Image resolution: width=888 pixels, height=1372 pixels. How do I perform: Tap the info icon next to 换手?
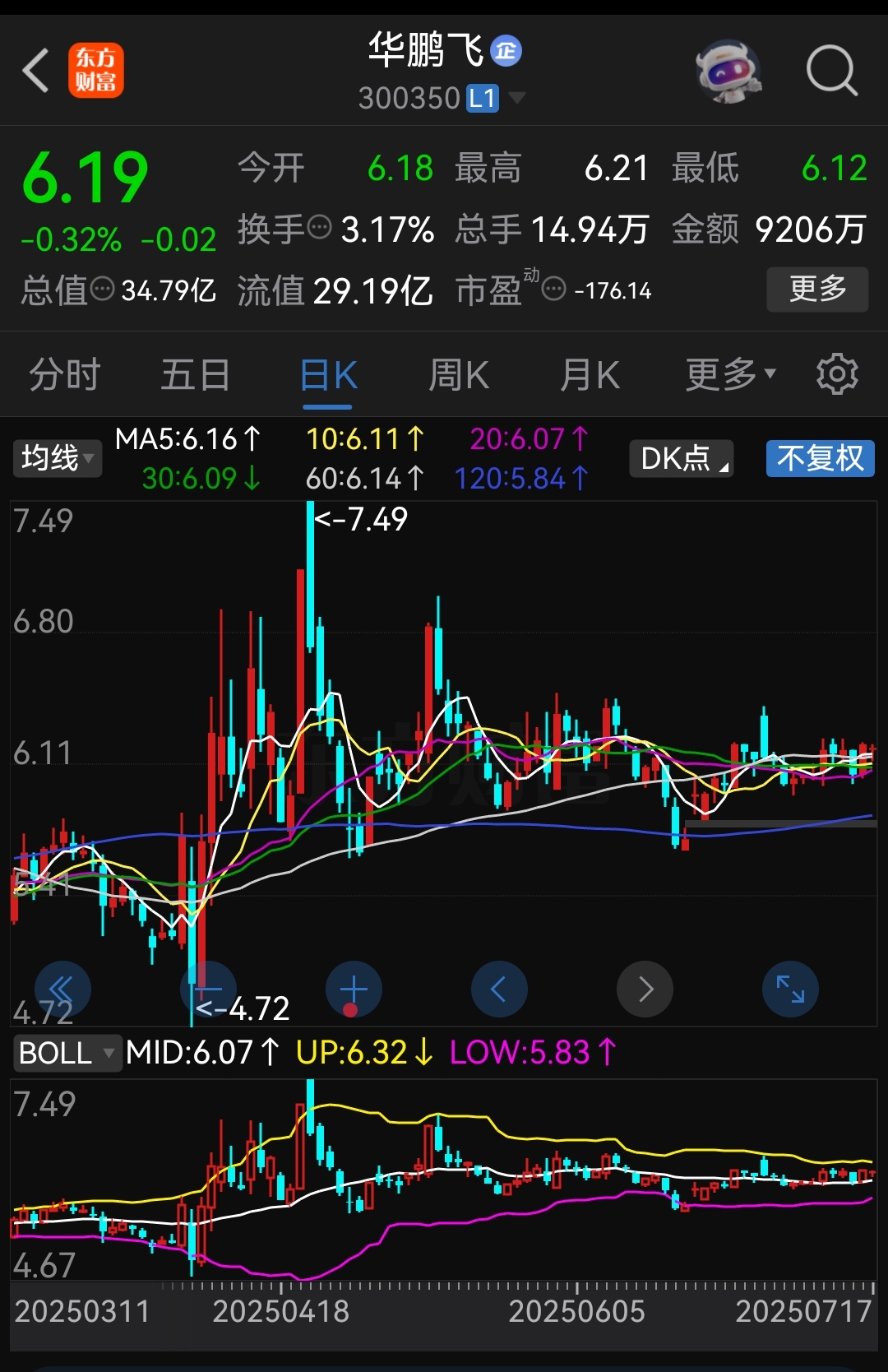click(x=319, y=226)
